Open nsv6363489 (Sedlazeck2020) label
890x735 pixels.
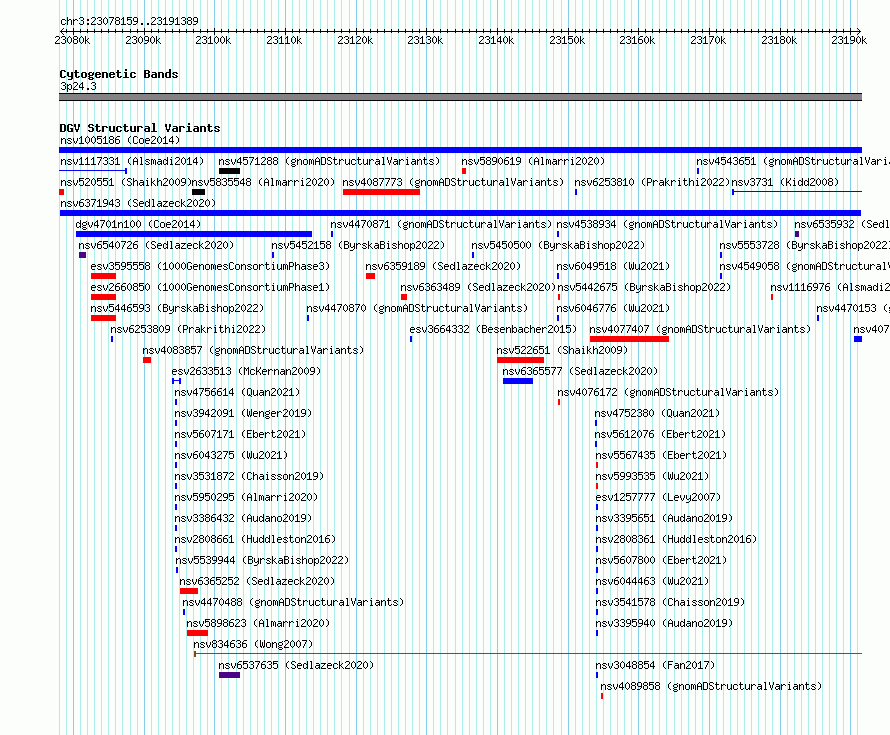[478, 287]
